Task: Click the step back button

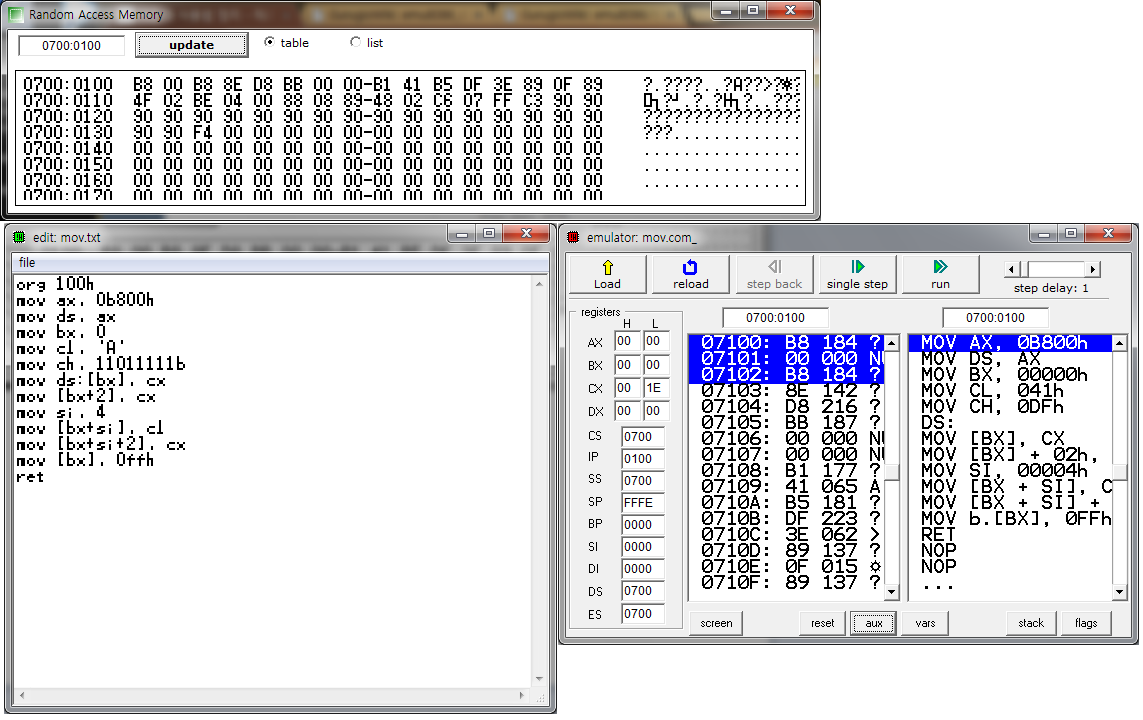Action: click(774, 274)
